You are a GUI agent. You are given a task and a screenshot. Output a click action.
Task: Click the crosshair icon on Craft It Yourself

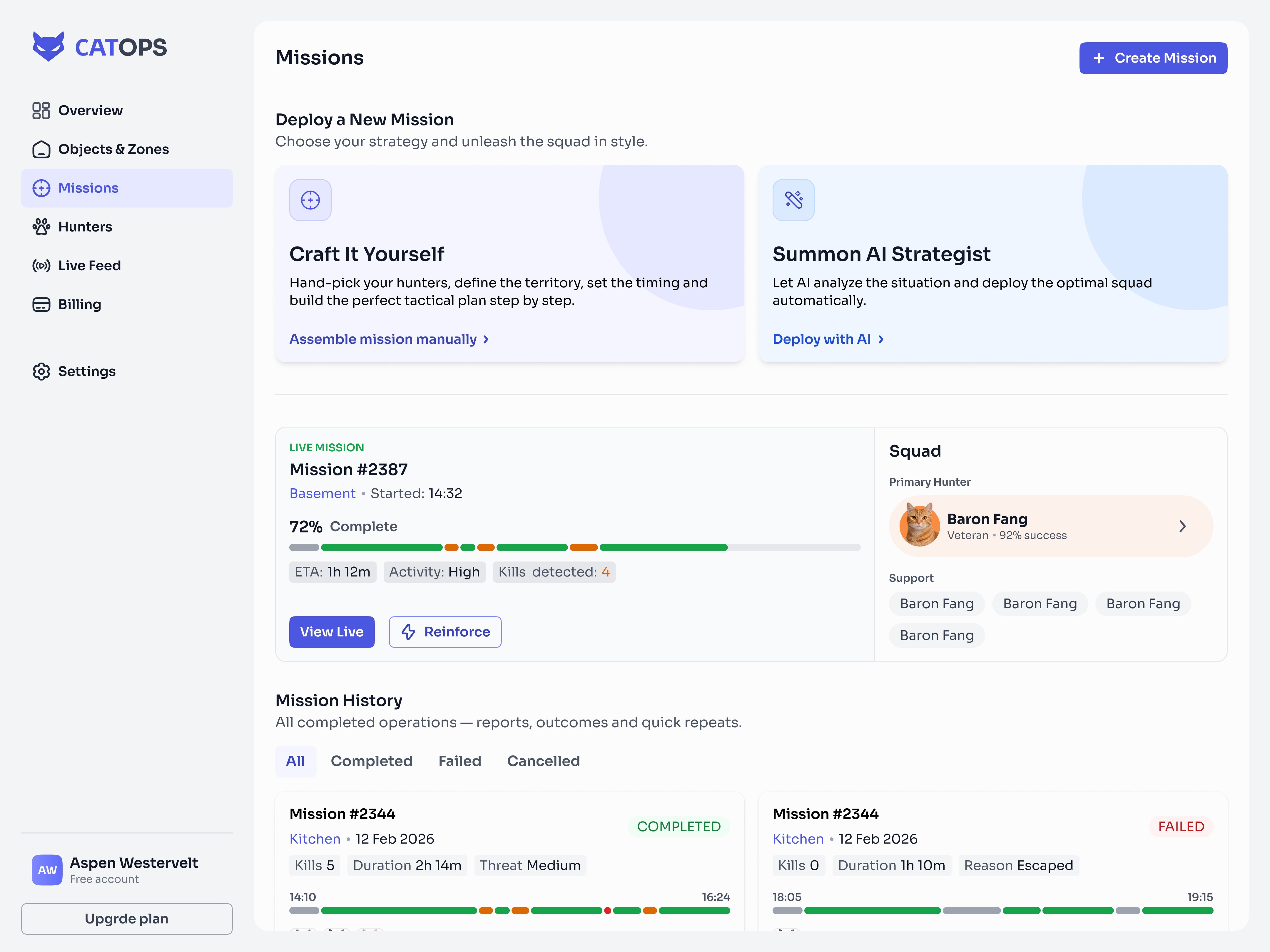[310, 200]
